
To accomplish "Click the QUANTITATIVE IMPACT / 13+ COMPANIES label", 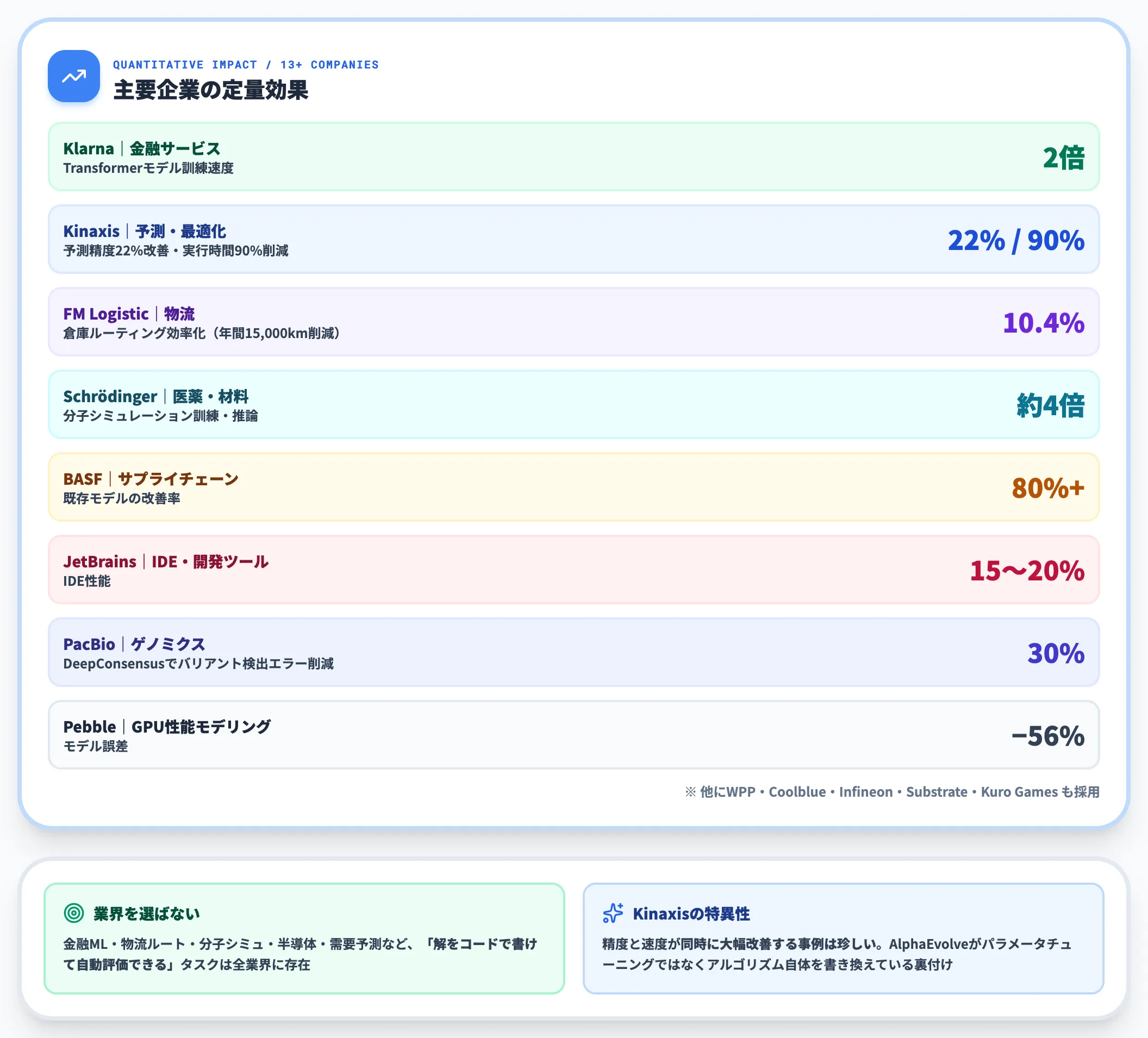I will 246,64.
